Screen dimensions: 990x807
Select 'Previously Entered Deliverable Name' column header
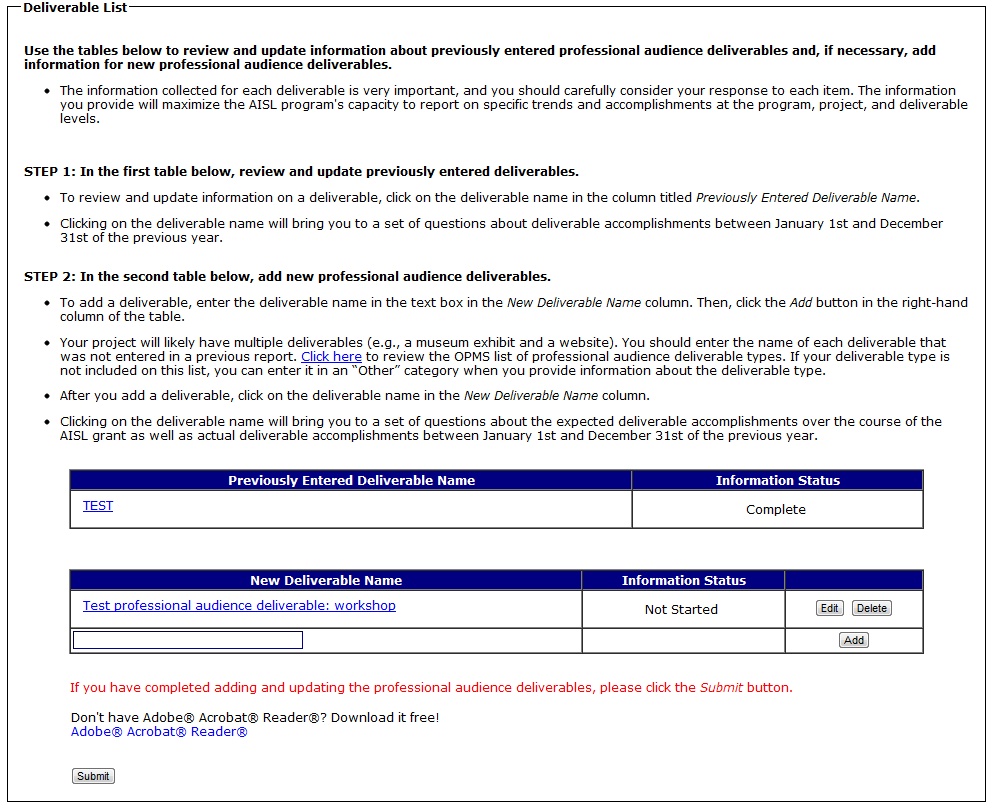pos(351,481)
